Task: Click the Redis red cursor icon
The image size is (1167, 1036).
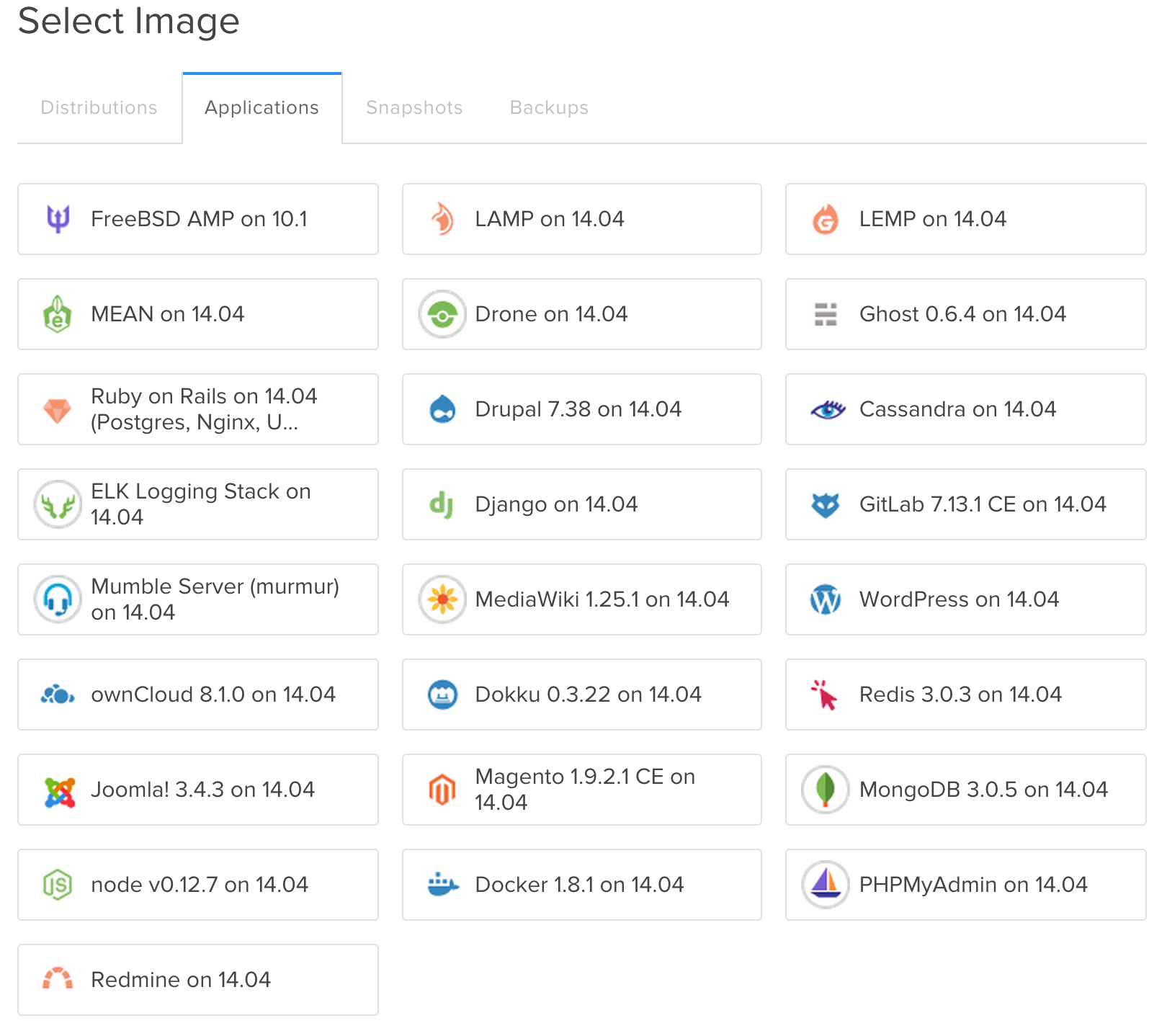Action: 824,695
